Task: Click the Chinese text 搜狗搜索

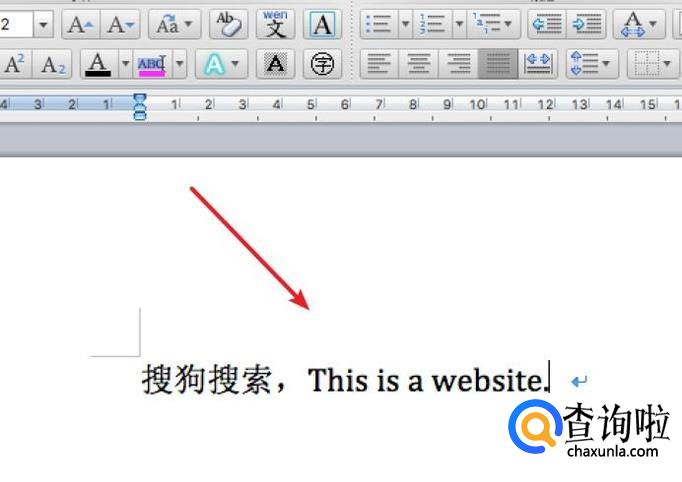Action: pos(207,380)
